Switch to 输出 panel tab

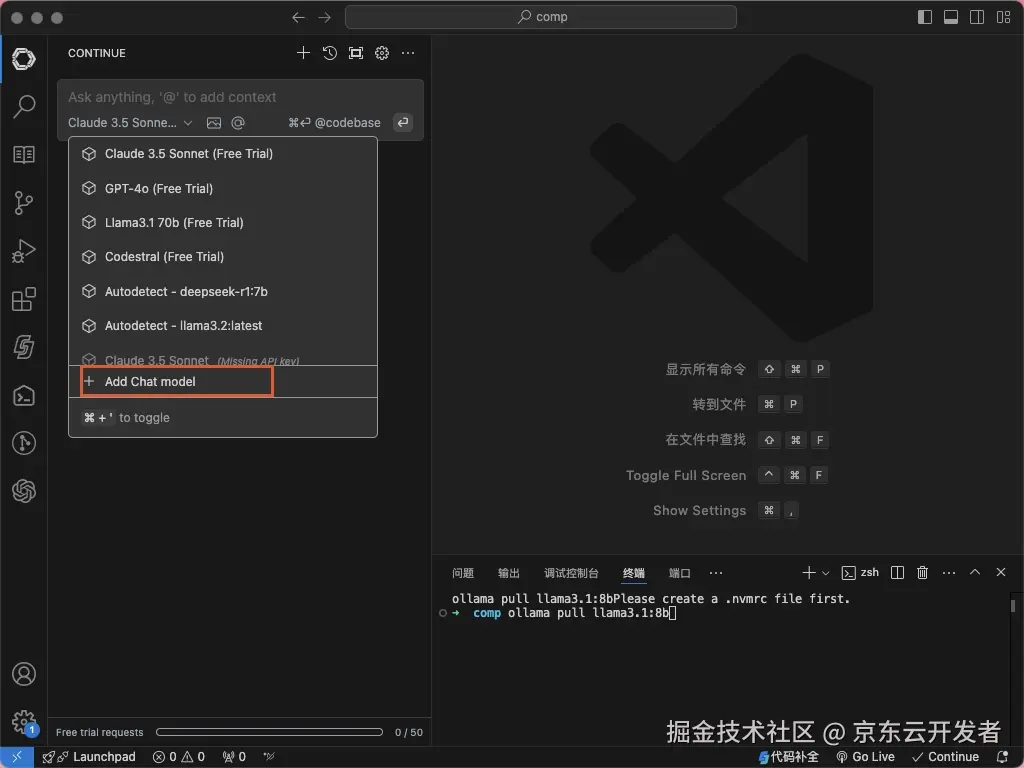pos(509,573)
